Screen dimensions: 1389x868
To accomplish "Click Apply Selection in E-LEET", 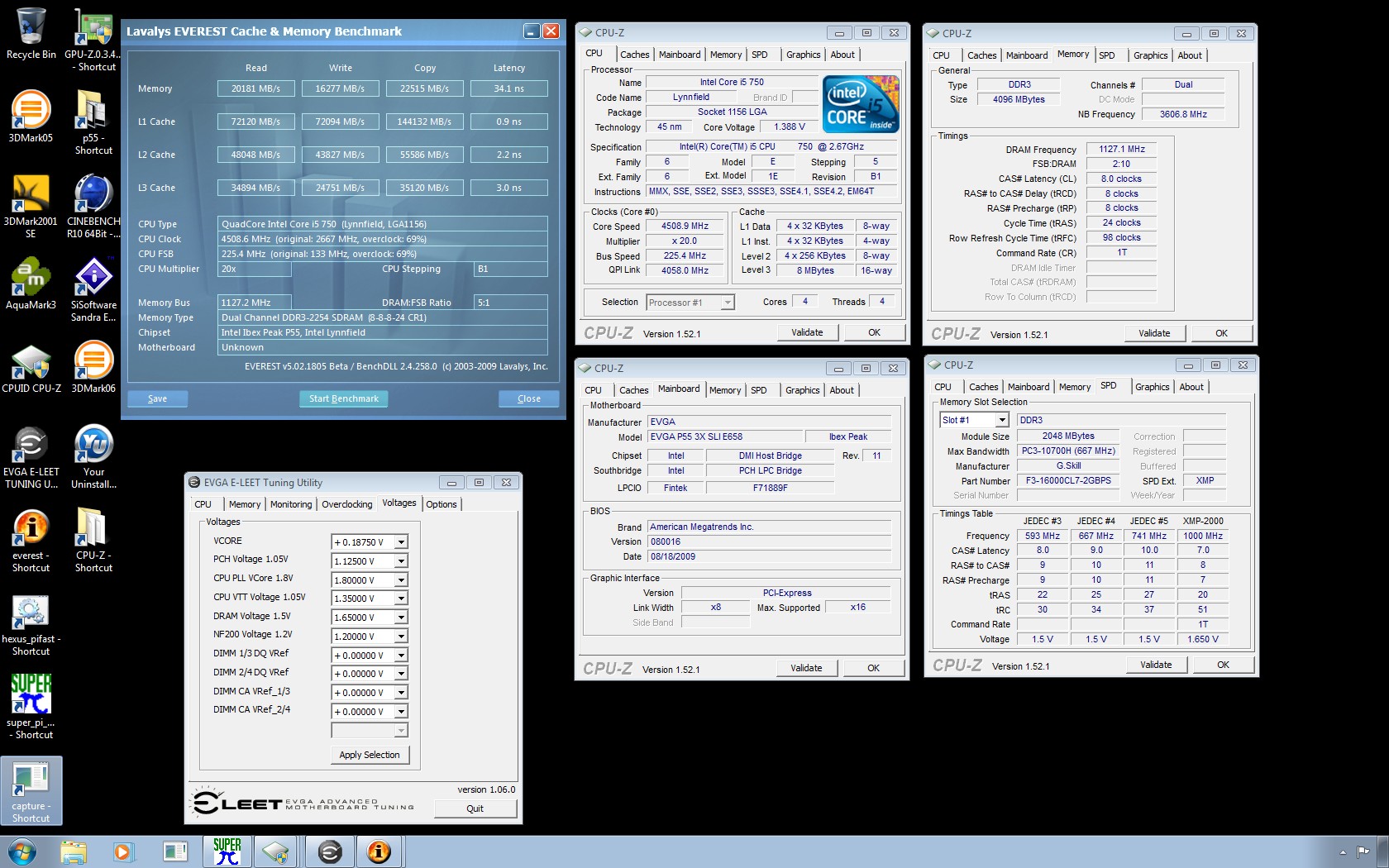I will tap(370, 755).
